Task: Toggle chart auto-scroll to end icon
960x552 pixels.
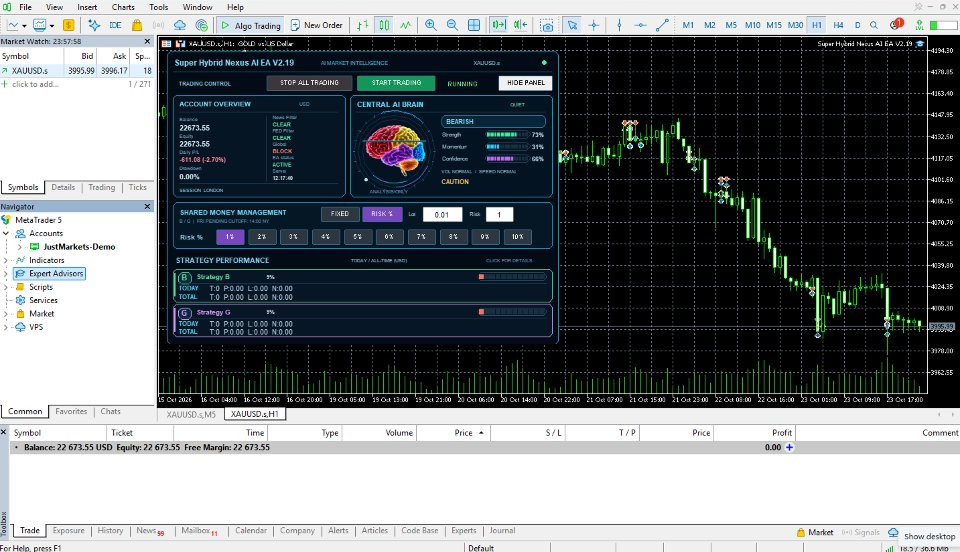Action: coord(498,25)
